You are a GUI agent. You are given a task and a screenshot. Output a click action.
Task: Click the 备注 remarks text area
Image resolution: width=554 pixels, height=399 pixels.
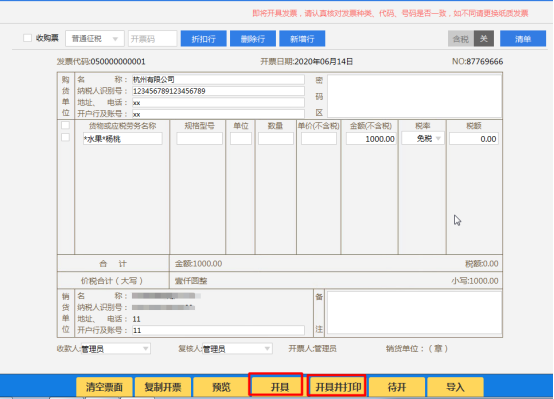click(x=414, y=312)
